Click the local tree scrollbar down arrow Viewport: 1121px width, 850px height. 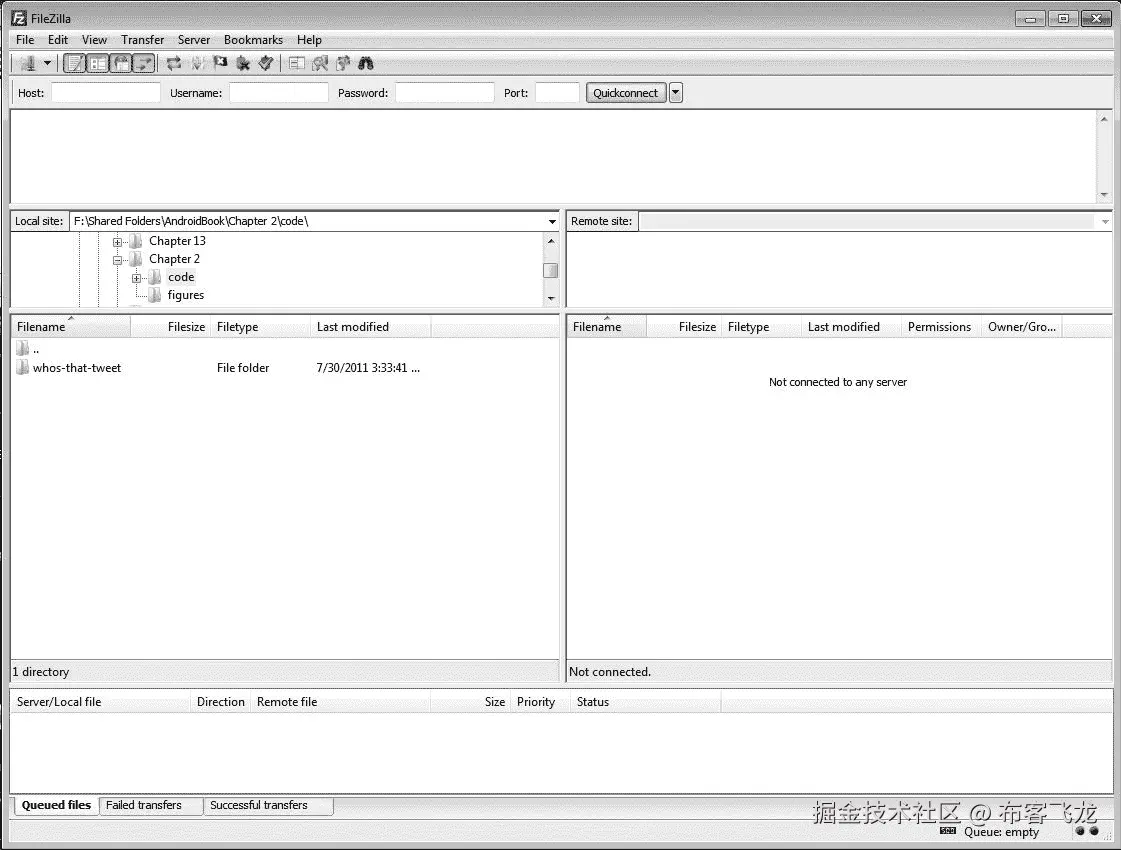pos(550,298)
